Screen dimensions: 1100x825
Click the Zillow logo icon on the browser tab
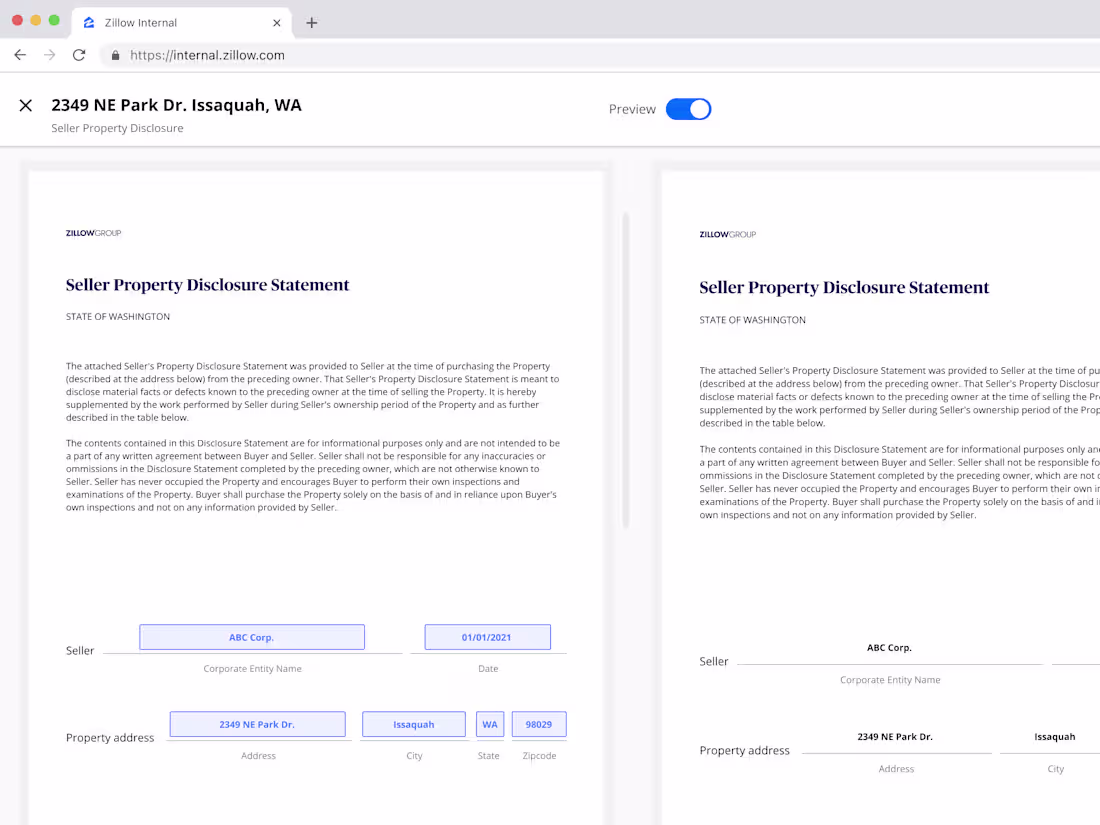tap(90, 22)
